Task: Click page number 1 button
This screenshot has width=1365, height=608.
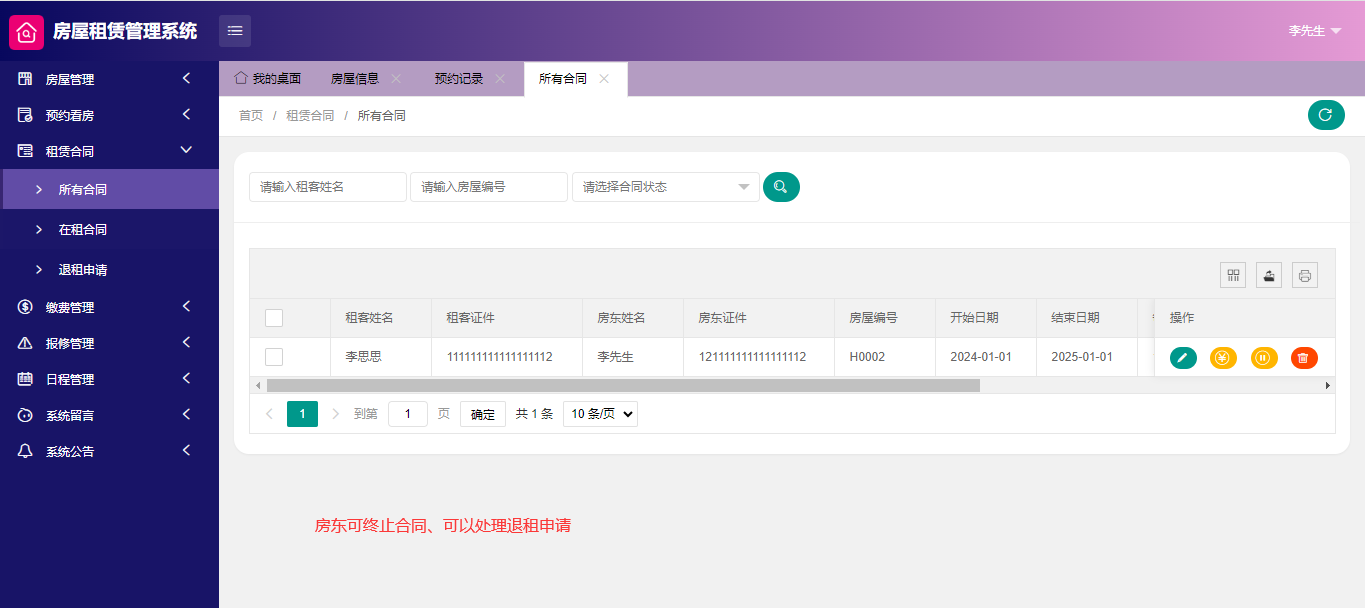Action: (302, 414)
